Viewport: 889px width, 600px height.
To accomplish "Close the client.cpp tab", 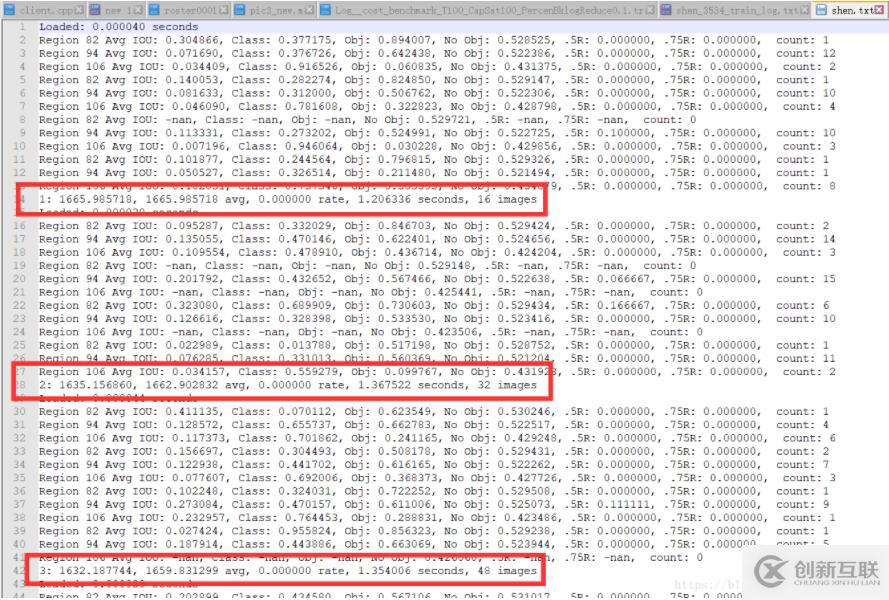I will [79, 10].
